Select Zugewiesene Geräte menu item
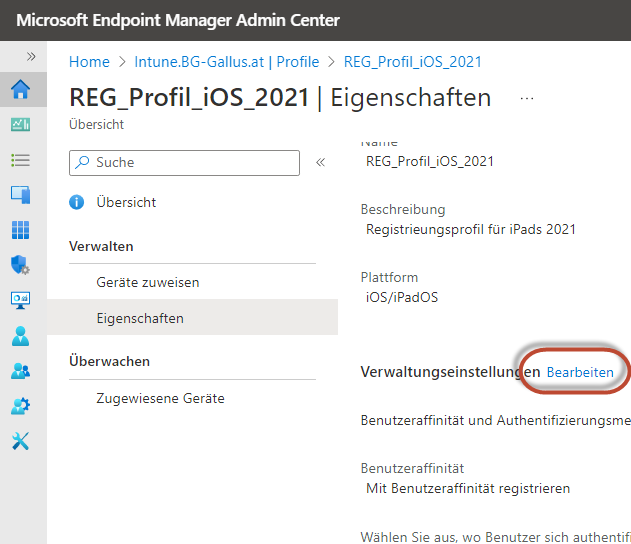Screen dimensions: 631x544 point(160,398)
